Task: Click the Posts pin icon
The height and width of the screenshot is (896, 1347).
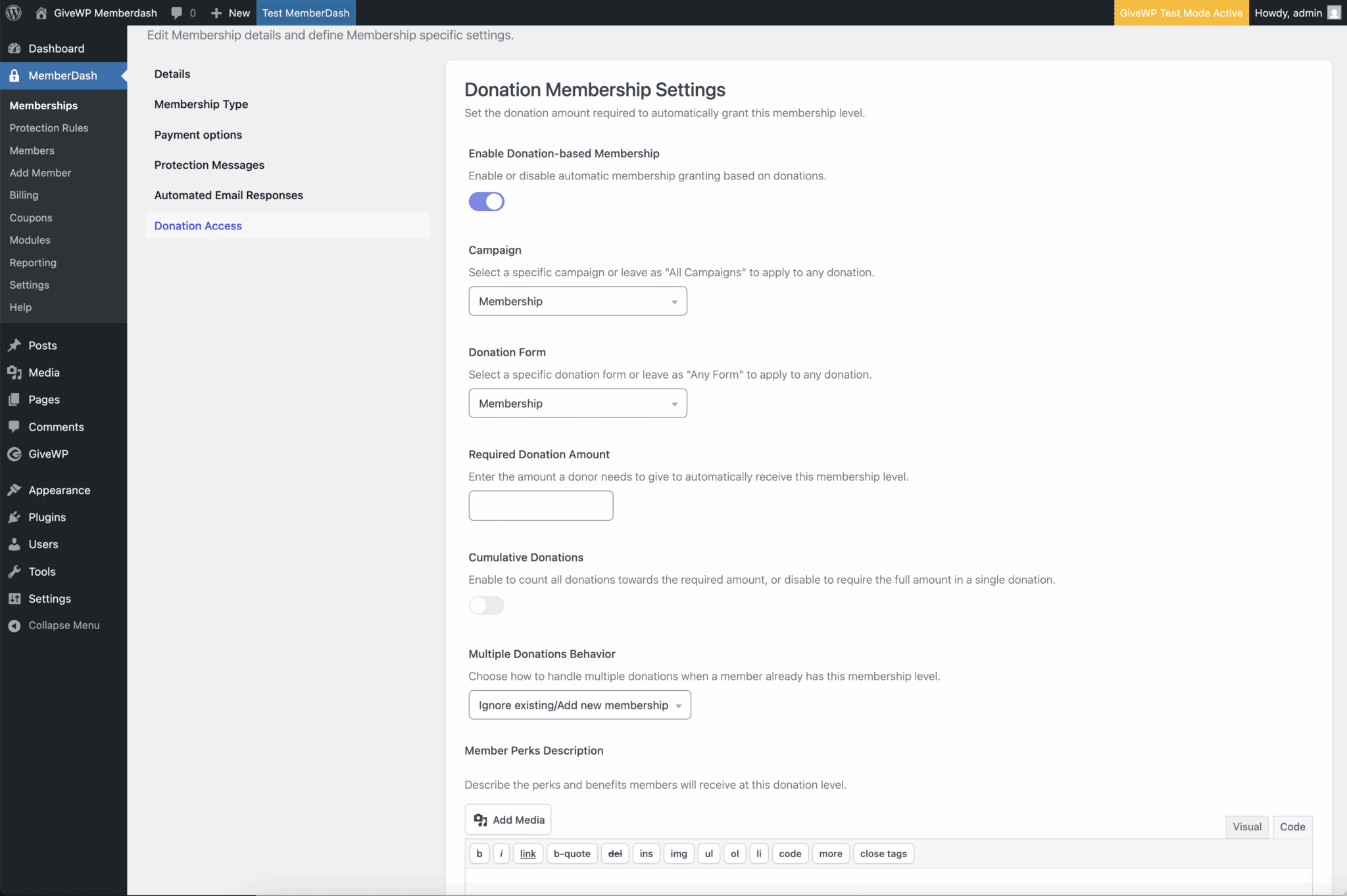Action: [14, 345]
